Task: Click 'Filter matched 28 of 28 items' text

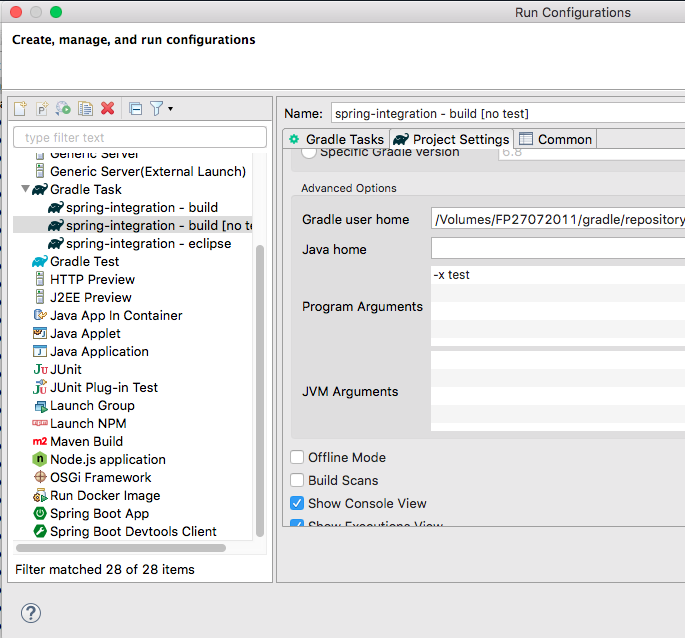Action: coord(105,569)
